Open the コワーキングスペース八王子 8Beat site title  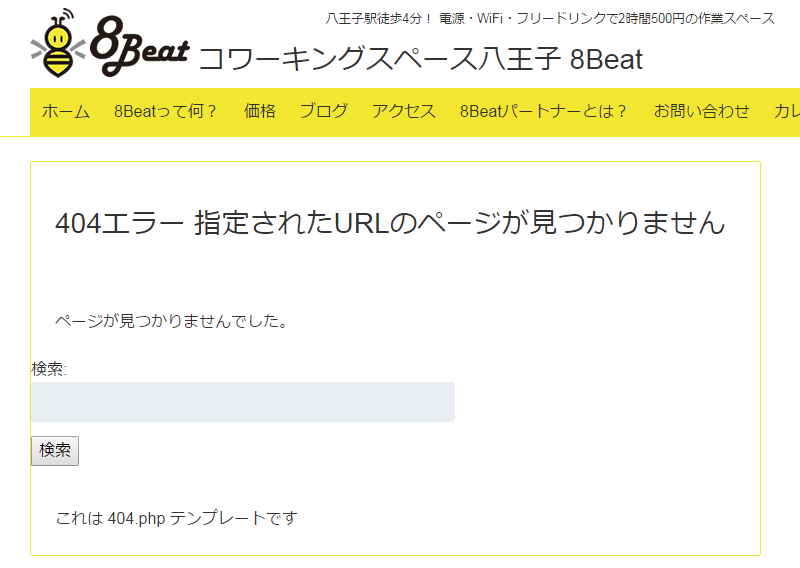click(420, 59)
